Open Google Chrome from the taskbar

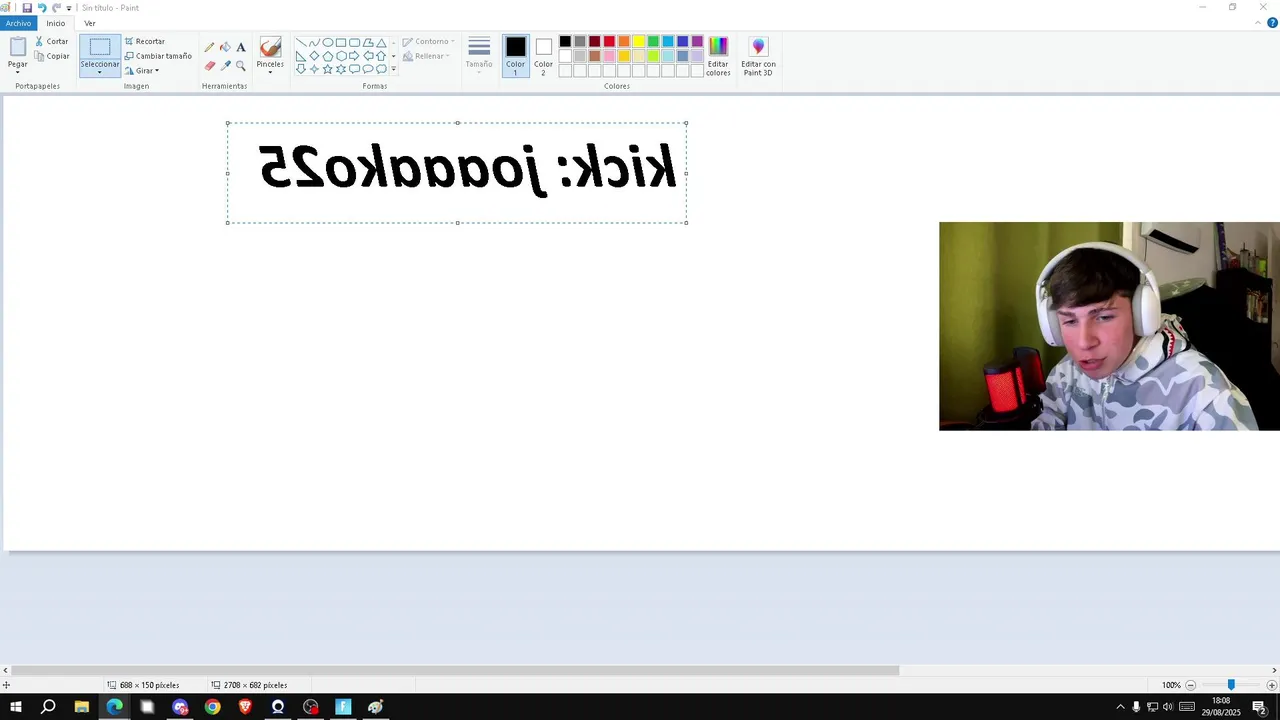tap(212, 707)
